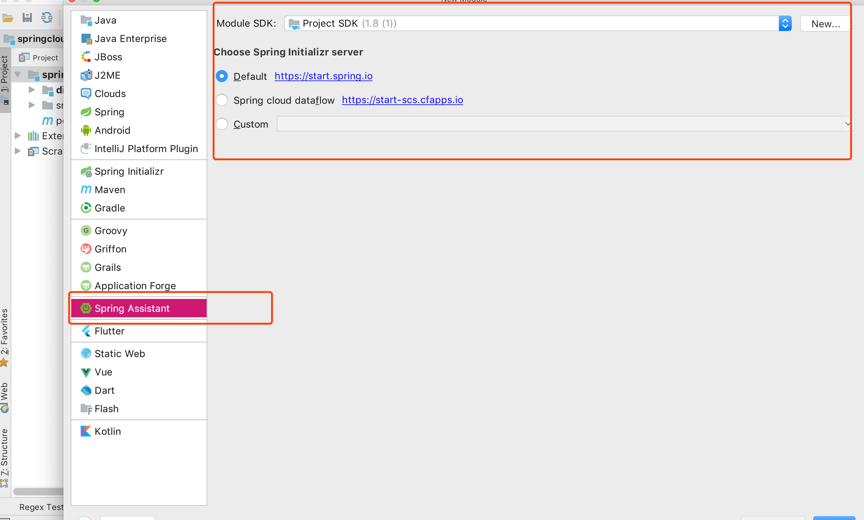
Task: Click the New... SDK button
Action: [x=825, y=24]
